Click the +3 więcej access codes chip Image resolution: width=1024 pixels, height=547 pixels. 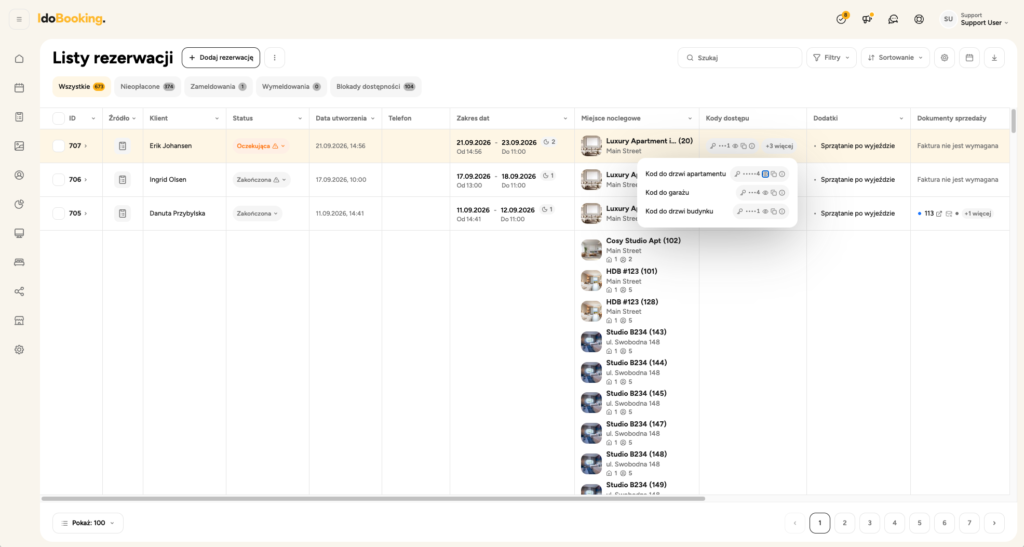779,146
